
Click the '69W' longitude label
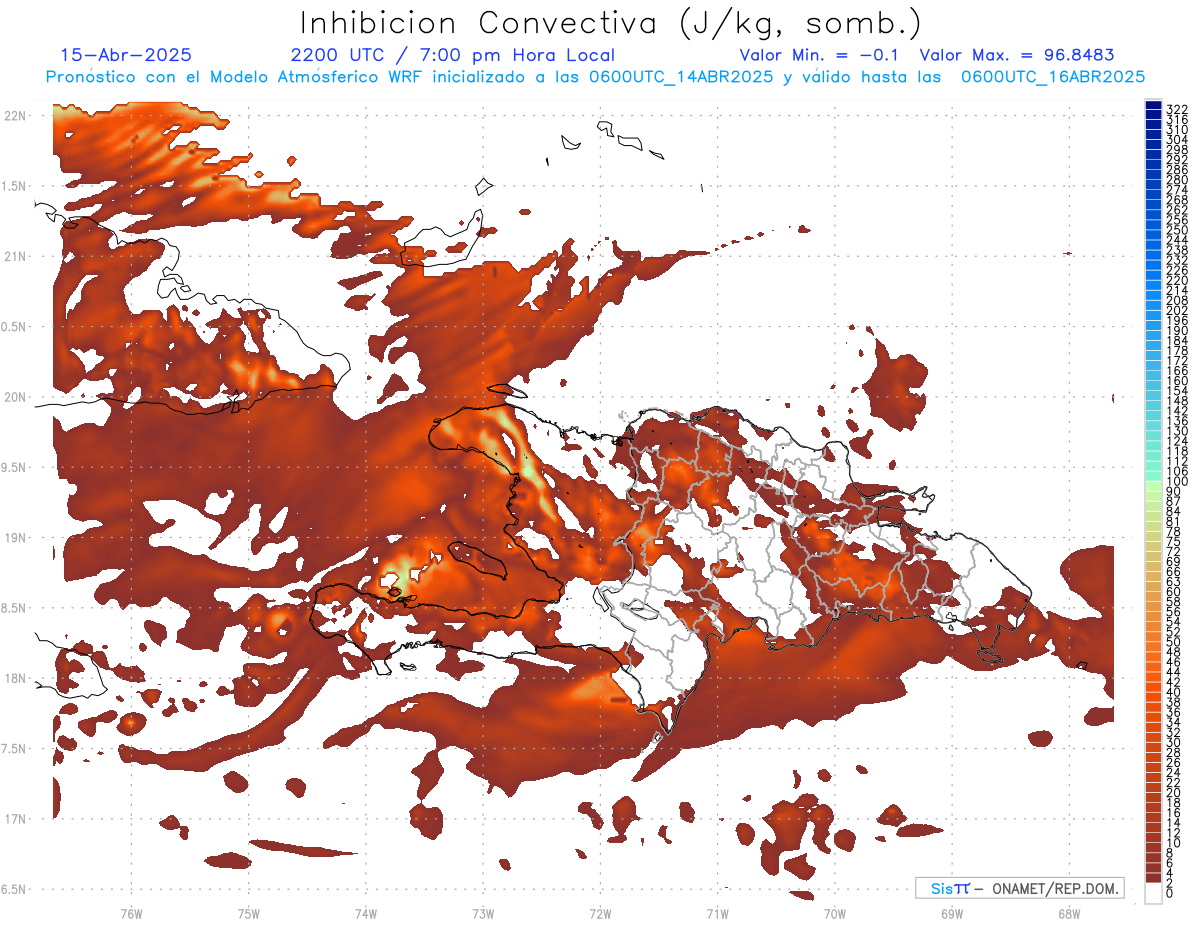pos(951,913)
